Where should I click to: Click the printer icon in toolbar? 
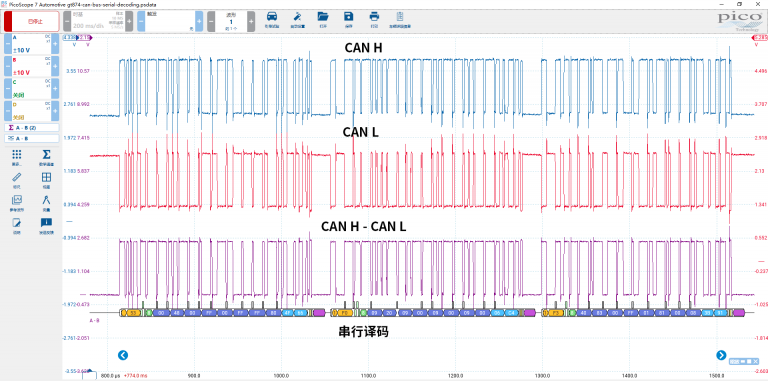click(x=374, y=18)
